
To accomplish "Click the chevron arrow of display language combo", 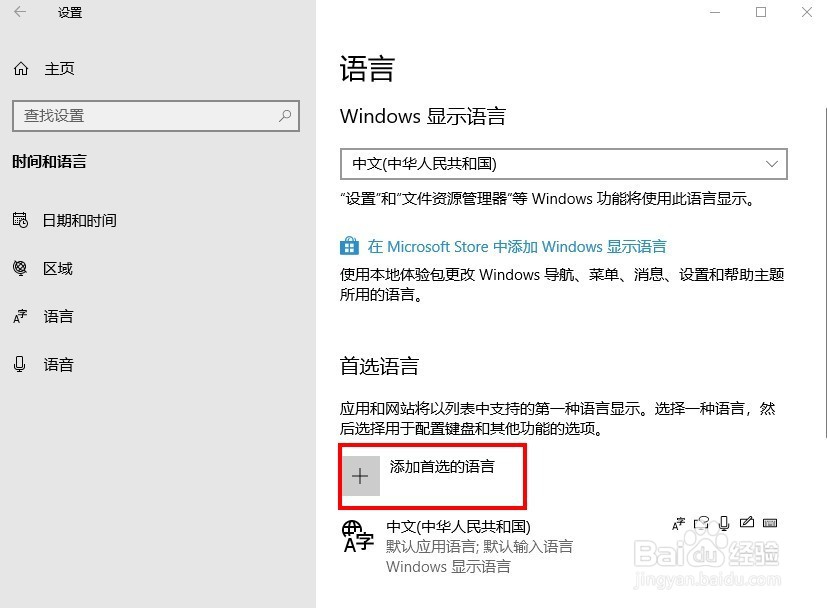I will 772,164.
